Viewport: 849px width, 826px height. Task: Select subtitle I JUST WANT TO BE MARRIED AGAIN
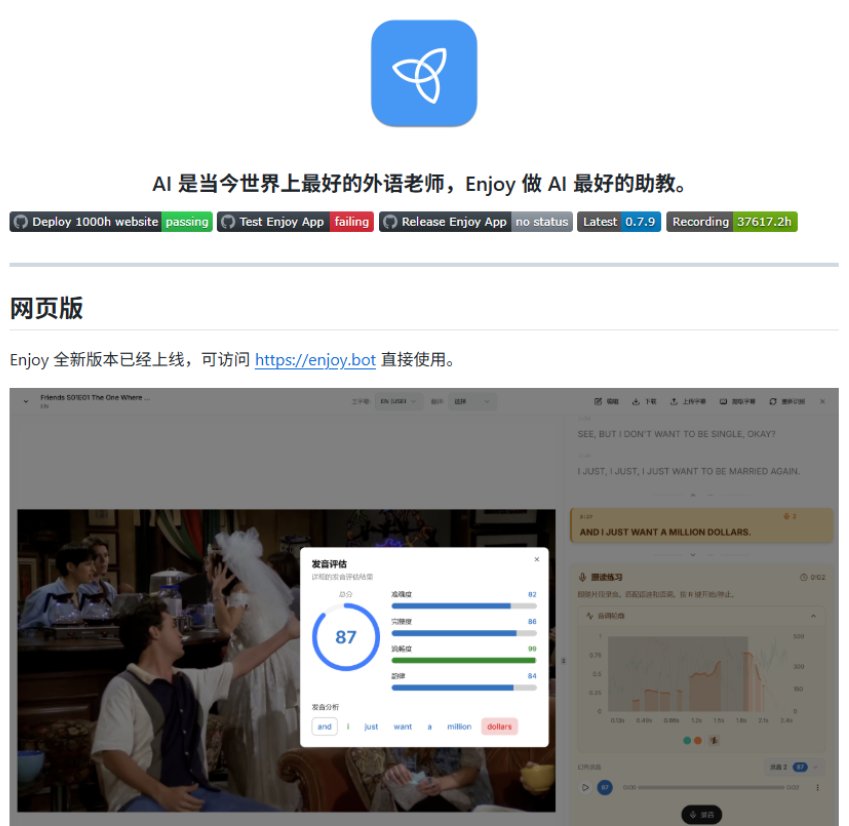(x=688, y=471)
